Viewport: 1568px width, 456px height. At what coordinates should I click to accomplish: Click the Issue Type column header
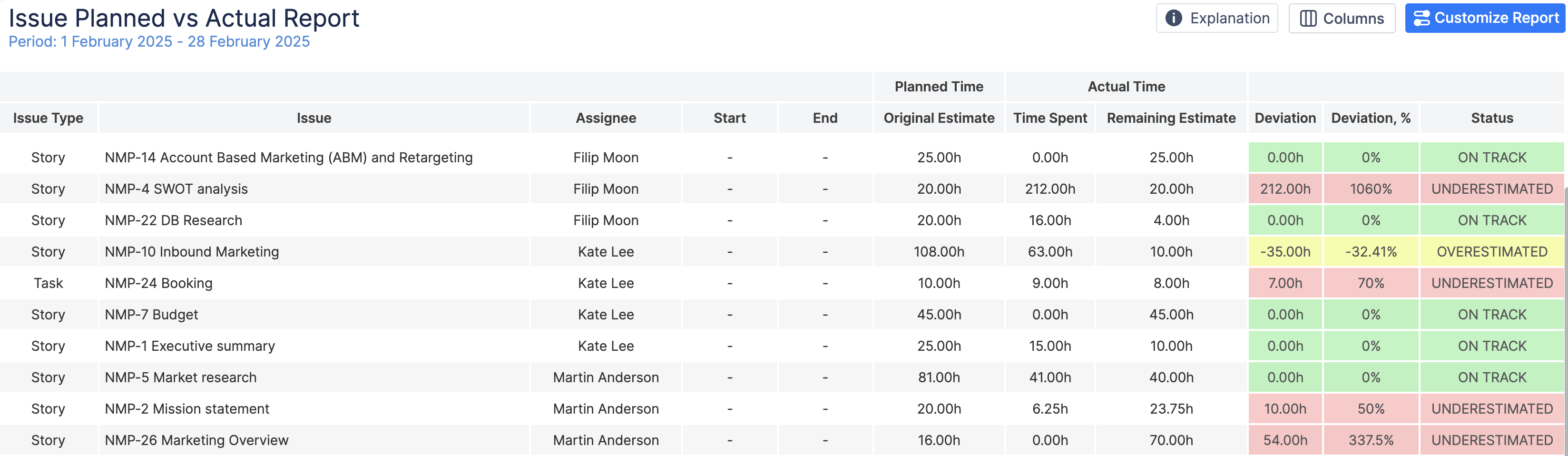(x=48, y=118)
